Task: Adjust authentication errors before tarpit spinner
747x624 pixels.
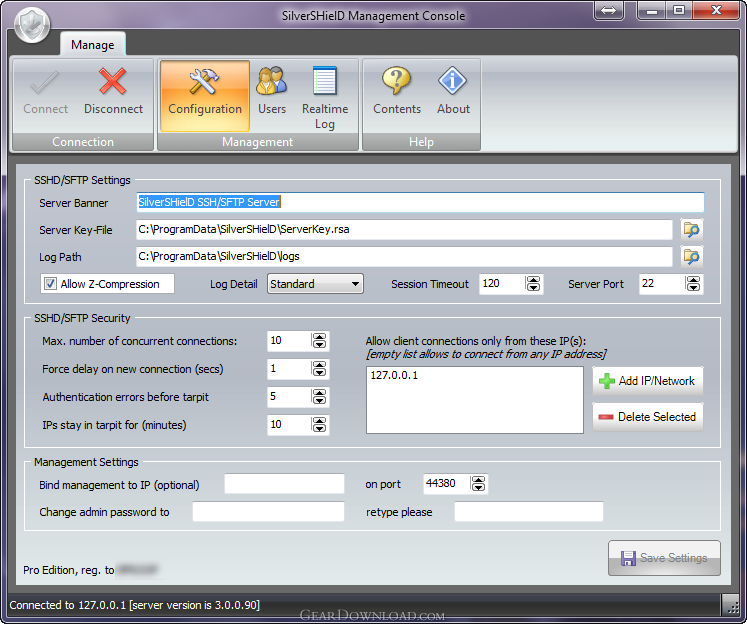Action: [319, 397]
